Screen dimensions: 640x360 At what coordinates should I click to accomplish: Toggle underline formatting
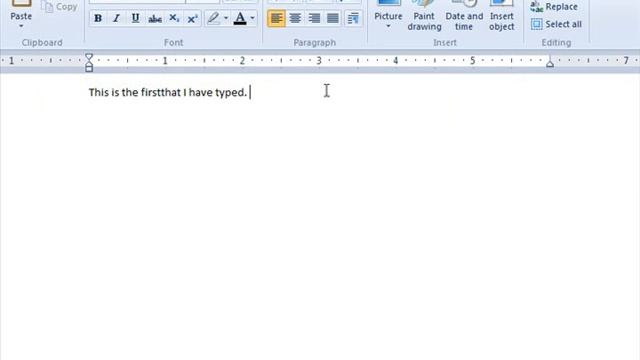[x=135, y=18]
